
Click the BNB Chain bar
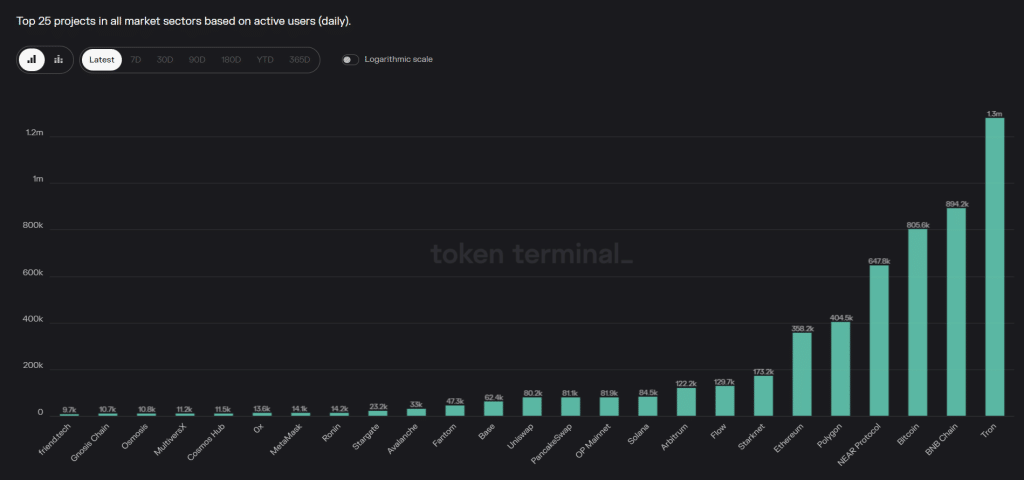tap(956, 312)
